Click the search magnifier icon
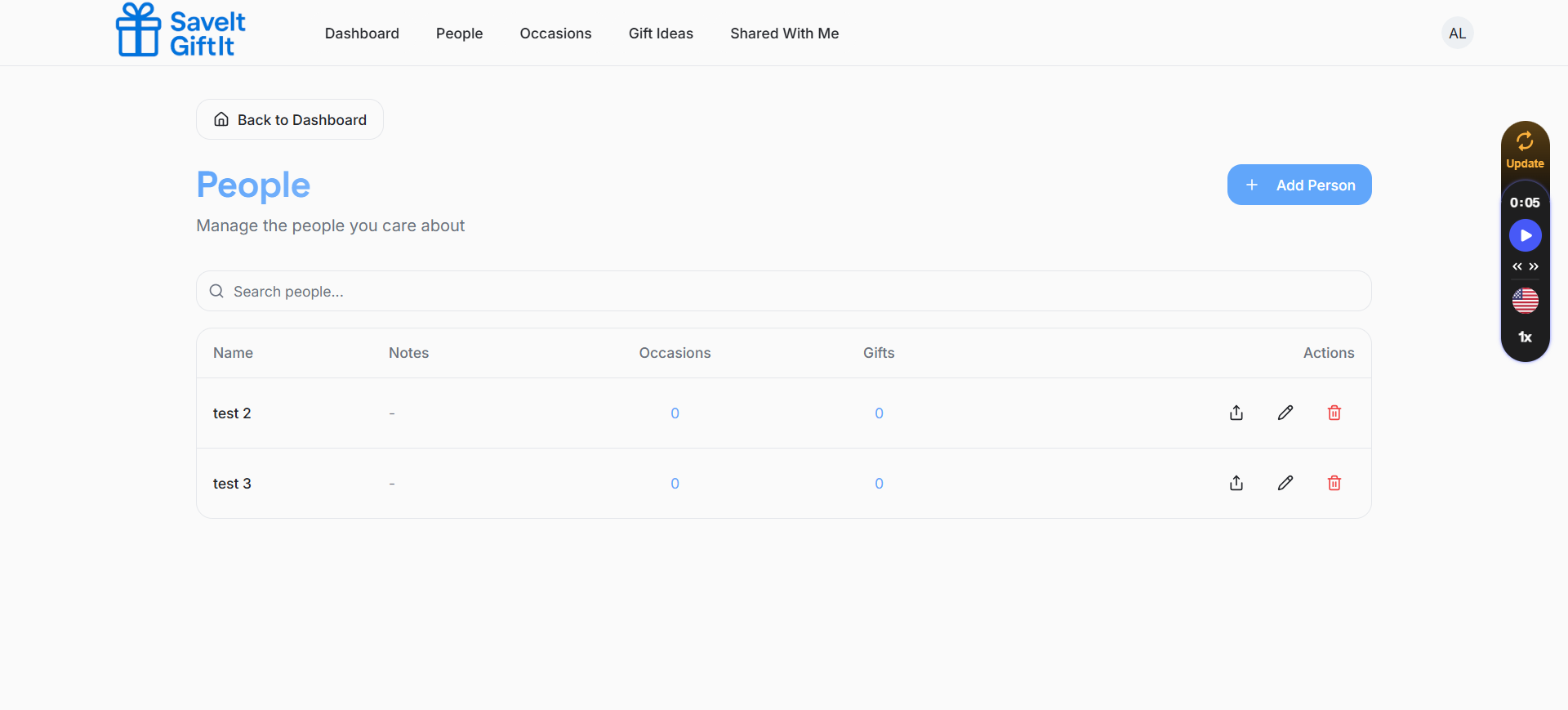The image size is (1568, 710). point(216,291)
